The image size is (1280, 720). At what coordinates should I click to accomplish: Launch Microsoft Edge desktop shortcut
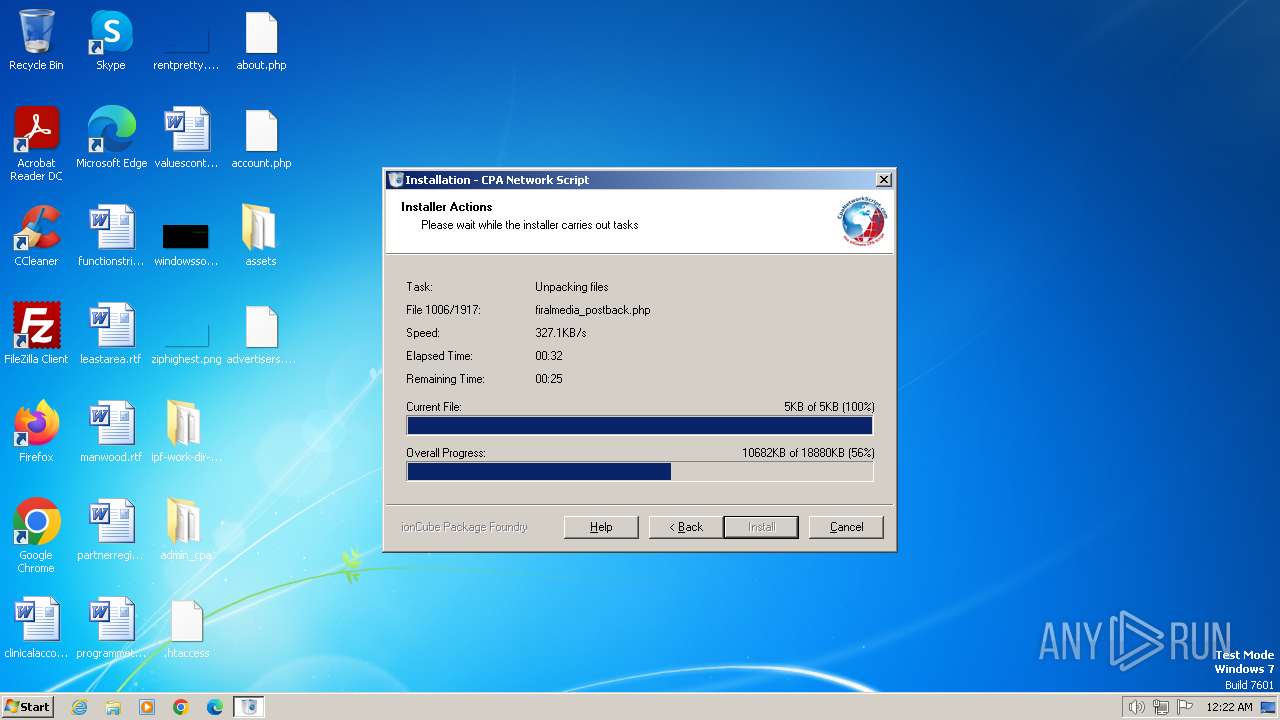coord(111,138)
